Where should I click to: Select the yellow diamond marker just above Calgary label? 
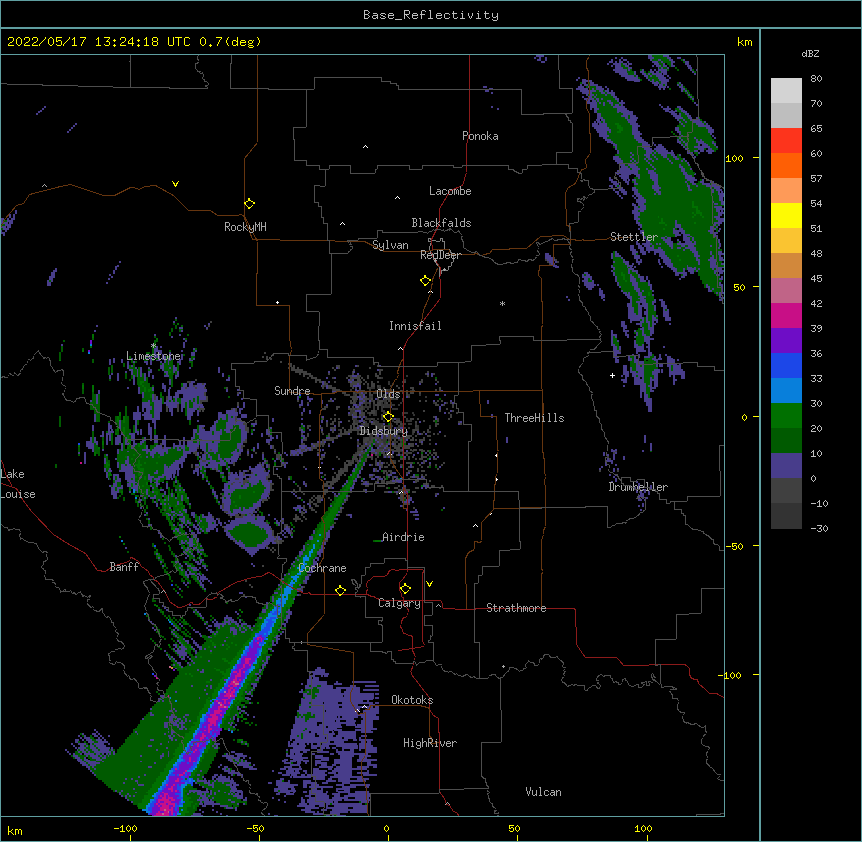[405, 589]
